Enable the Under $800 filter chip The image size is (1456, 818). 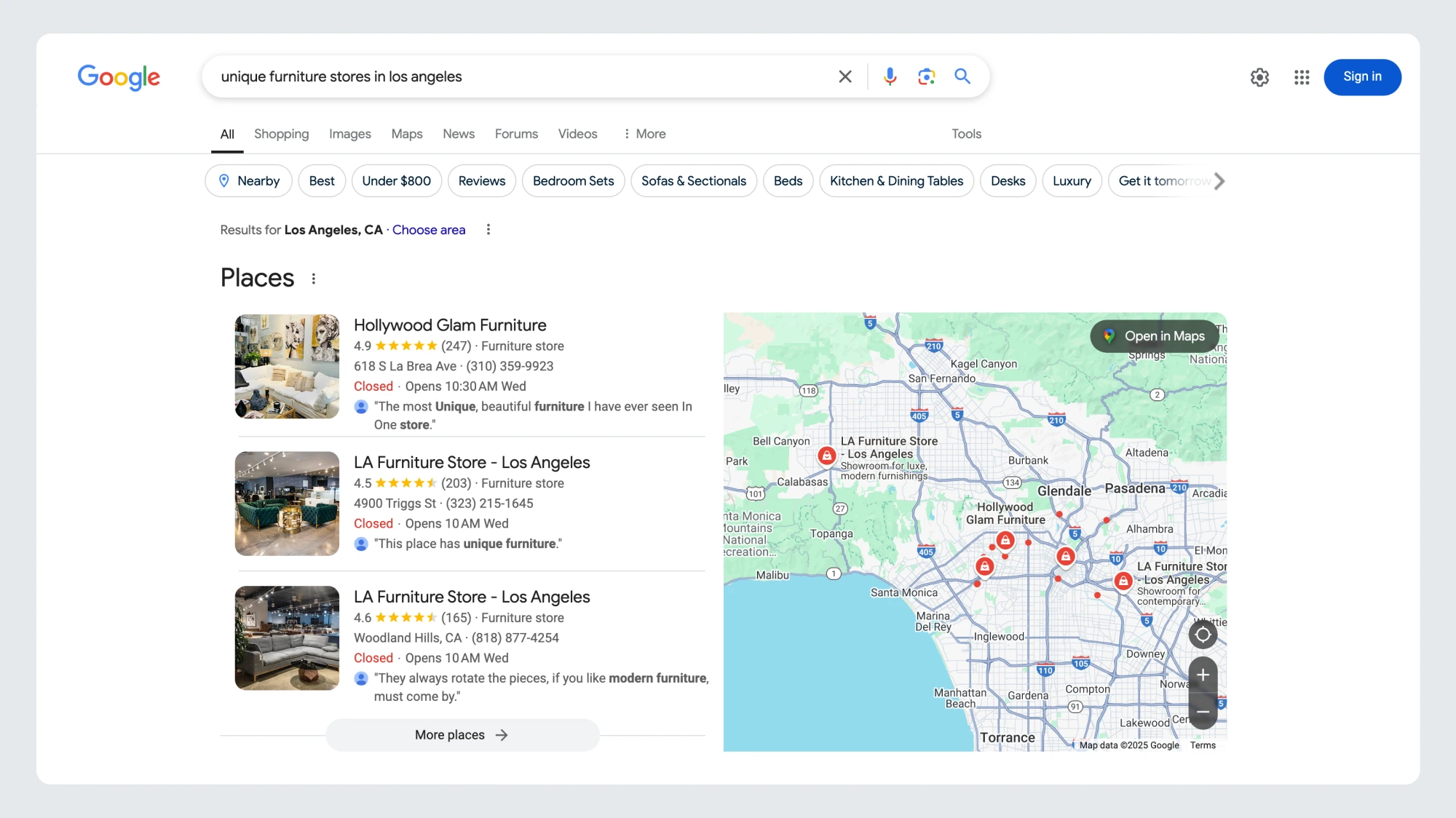point(397,181)
